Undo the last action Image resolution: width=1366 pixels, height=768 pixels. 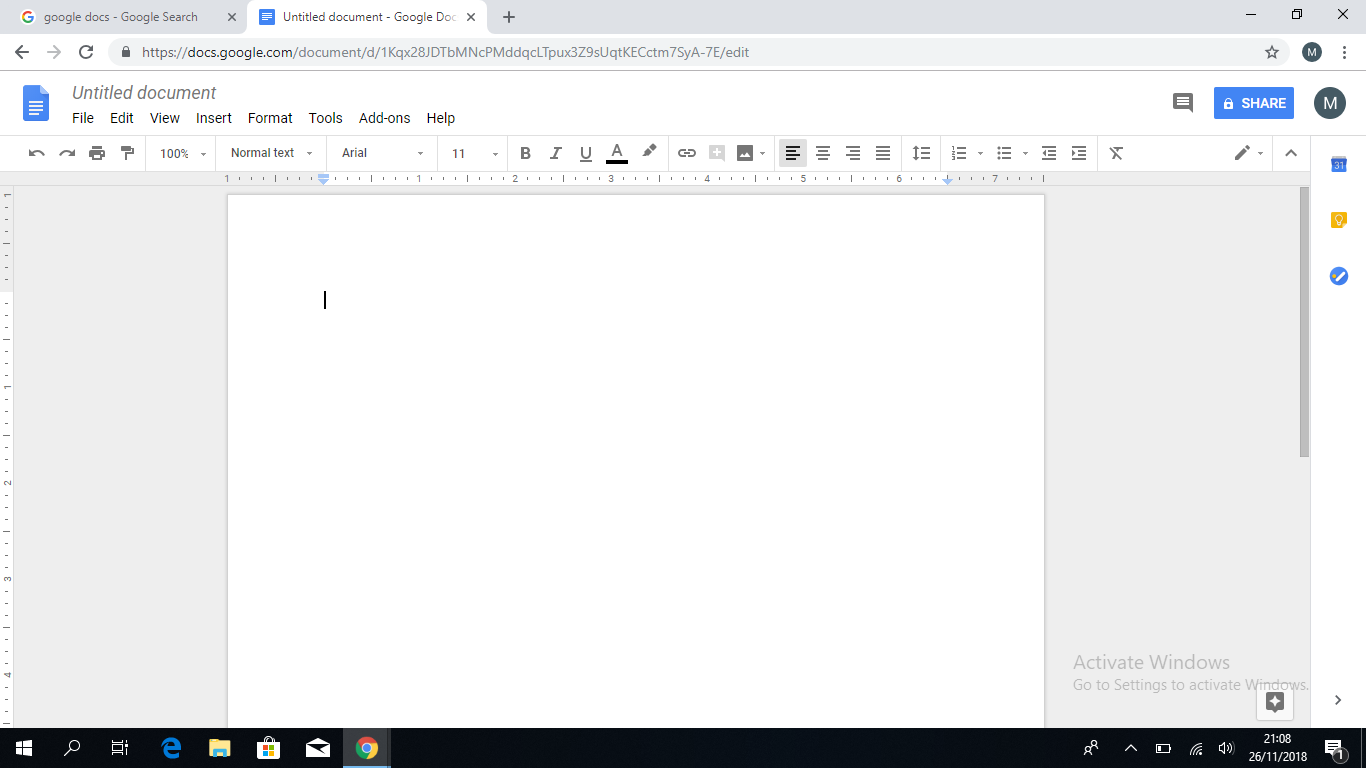click(37, 153)
